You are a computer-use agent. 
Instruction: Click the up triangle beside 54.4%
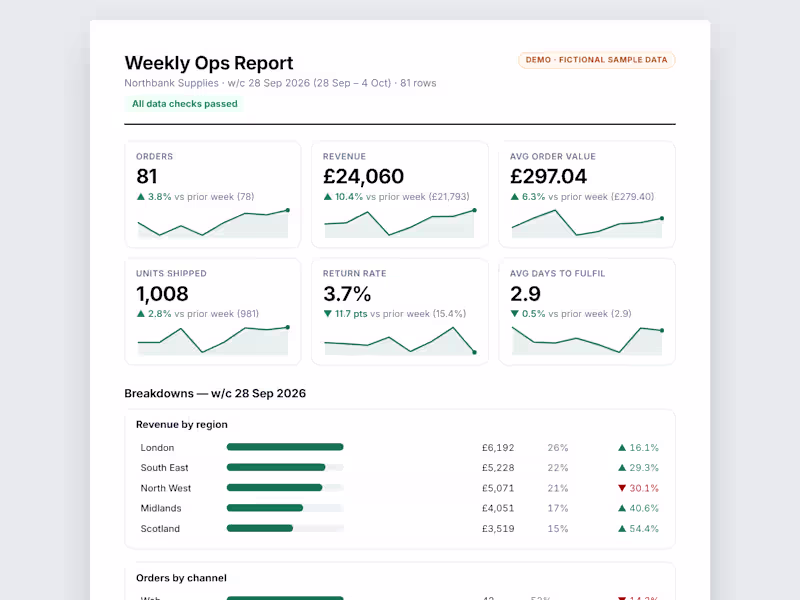[x=622, y=529]
